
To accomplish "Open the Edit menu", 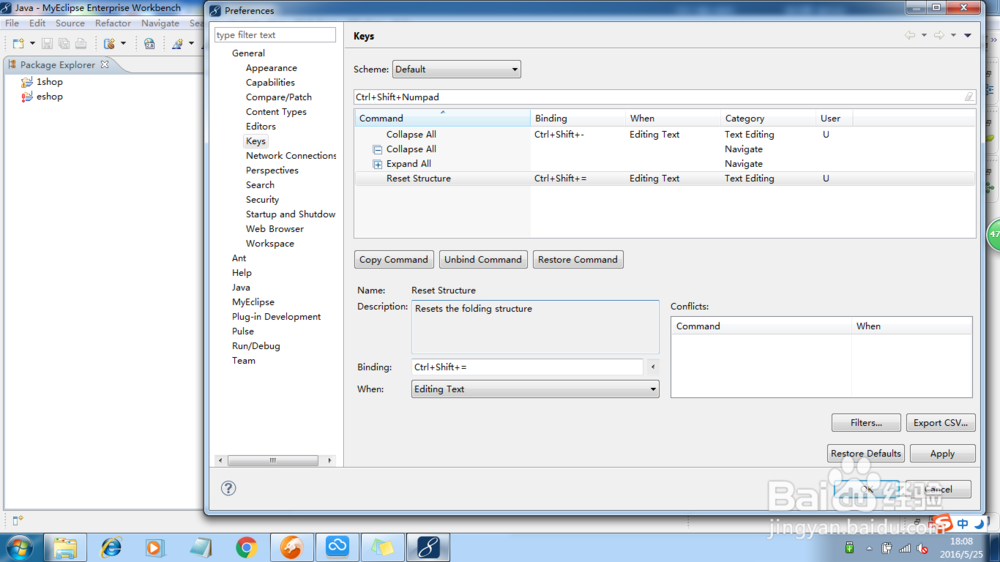I will 37,23.
